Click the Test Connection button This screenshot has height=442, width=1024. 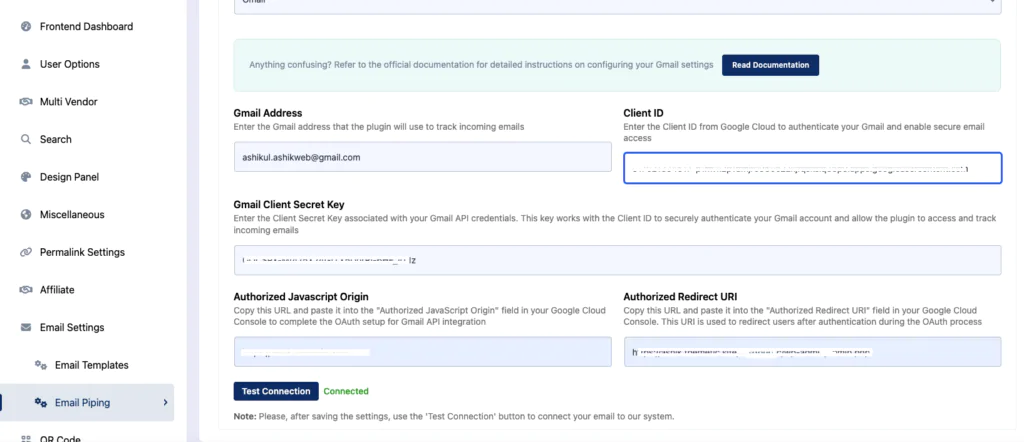(276, 391)
